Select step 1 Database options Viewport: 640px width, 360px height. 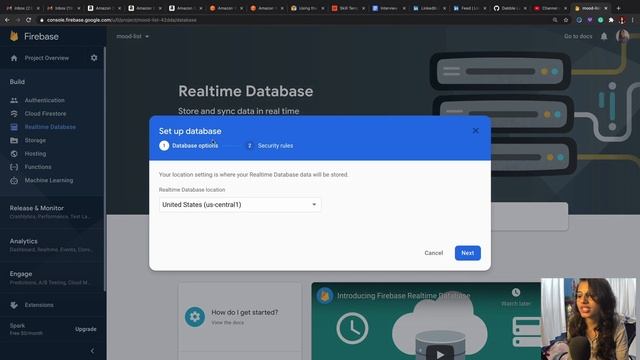[189, 146]
